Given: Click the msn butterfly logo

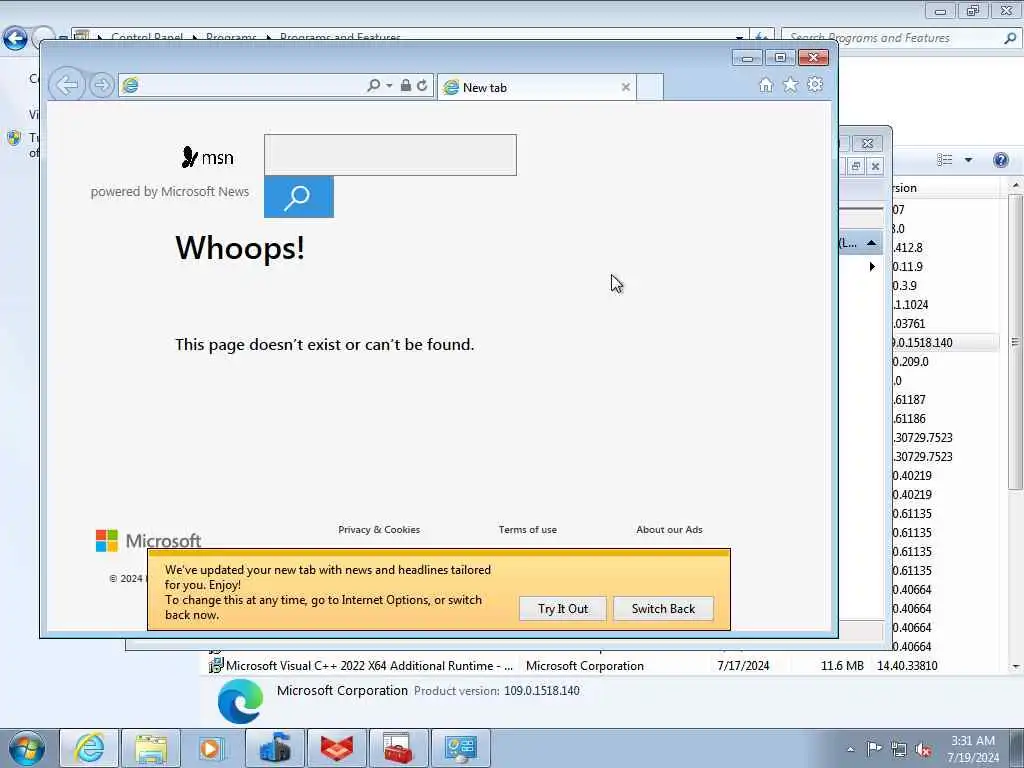Looking at the screenshot, I should tap(207, 157).
